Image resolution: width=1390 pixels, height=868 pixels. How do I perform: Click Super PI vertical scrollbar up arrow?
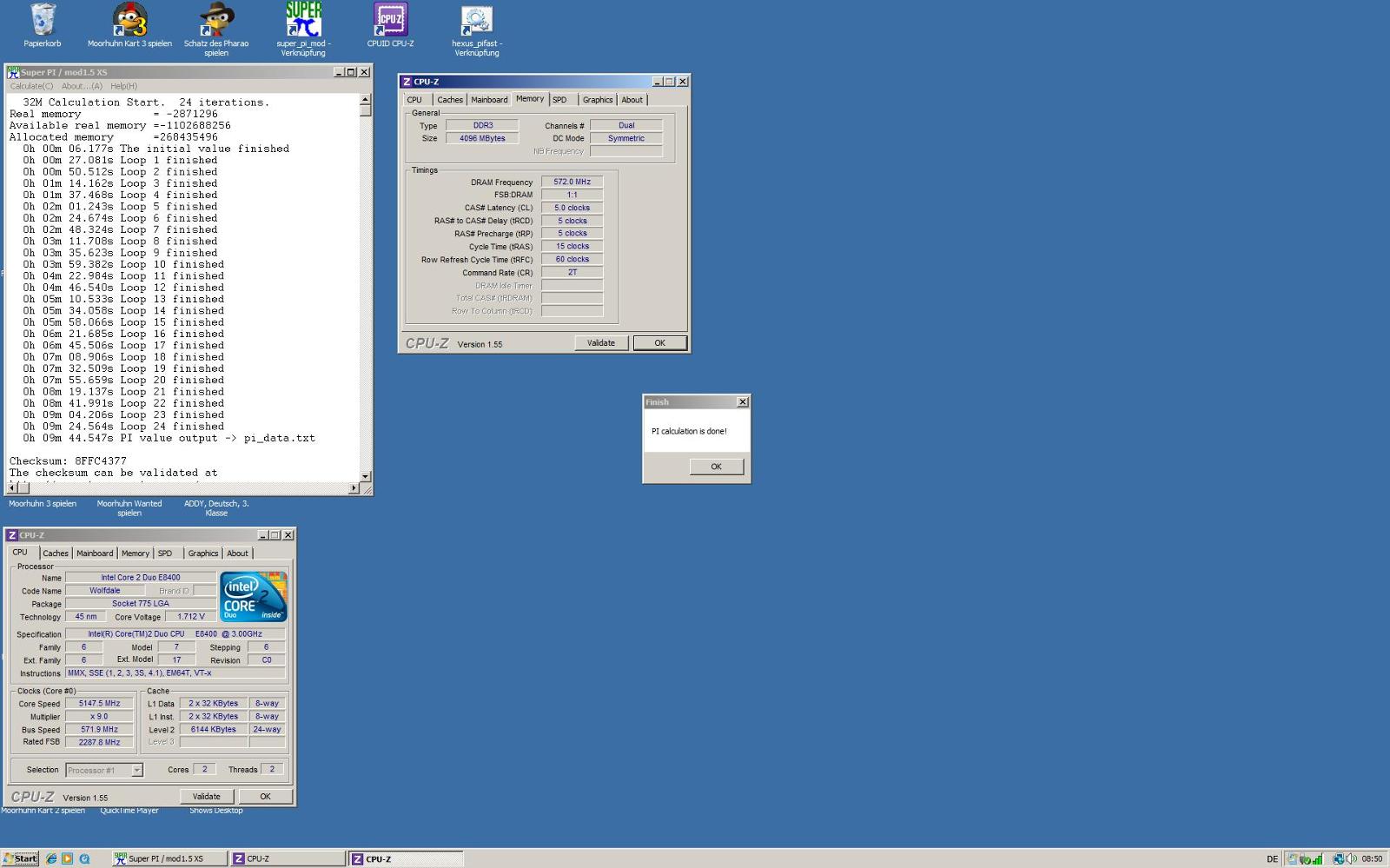click(x=365, y=99)
